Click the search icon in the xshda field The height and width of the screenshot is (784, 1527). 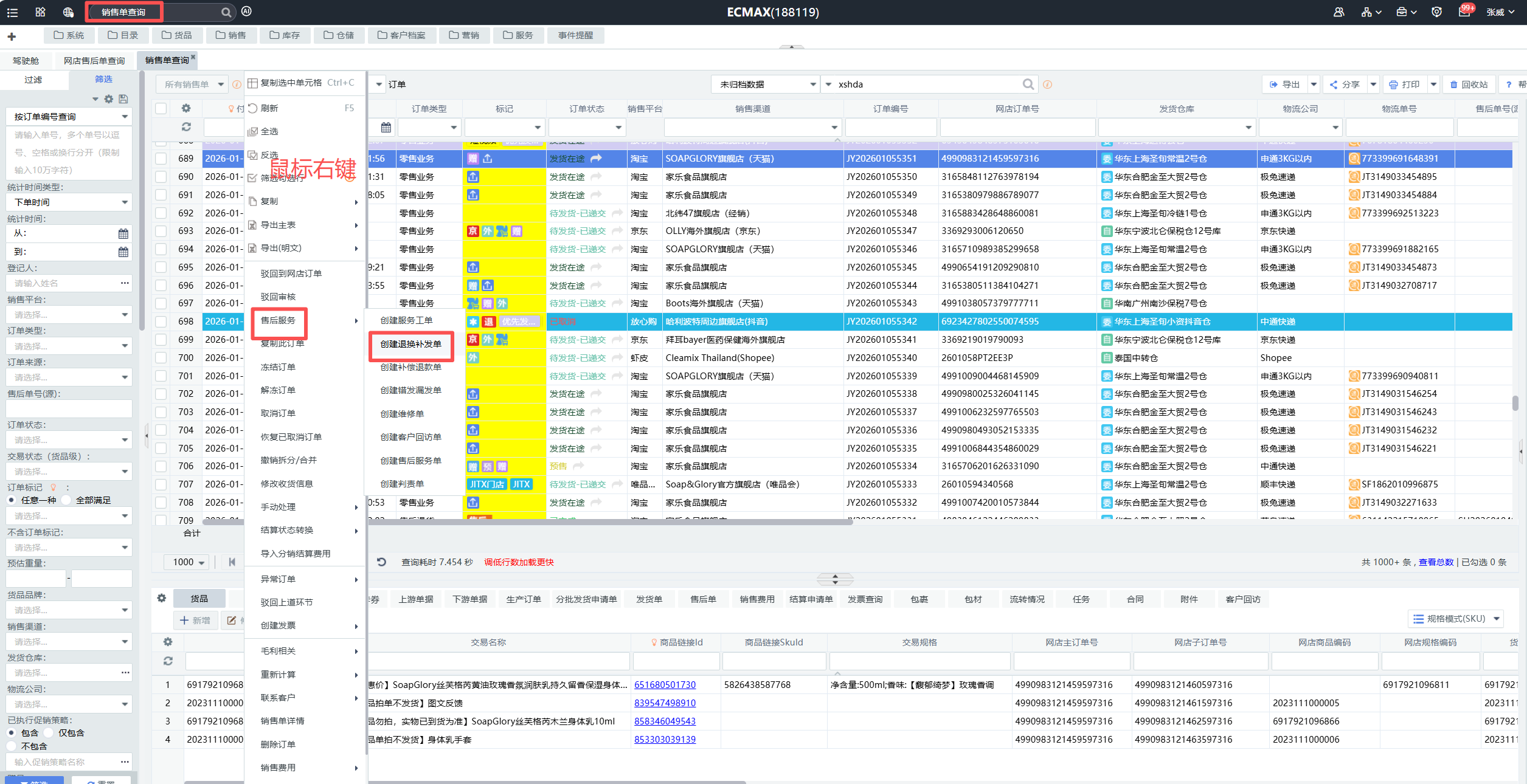click(1028, 84)
